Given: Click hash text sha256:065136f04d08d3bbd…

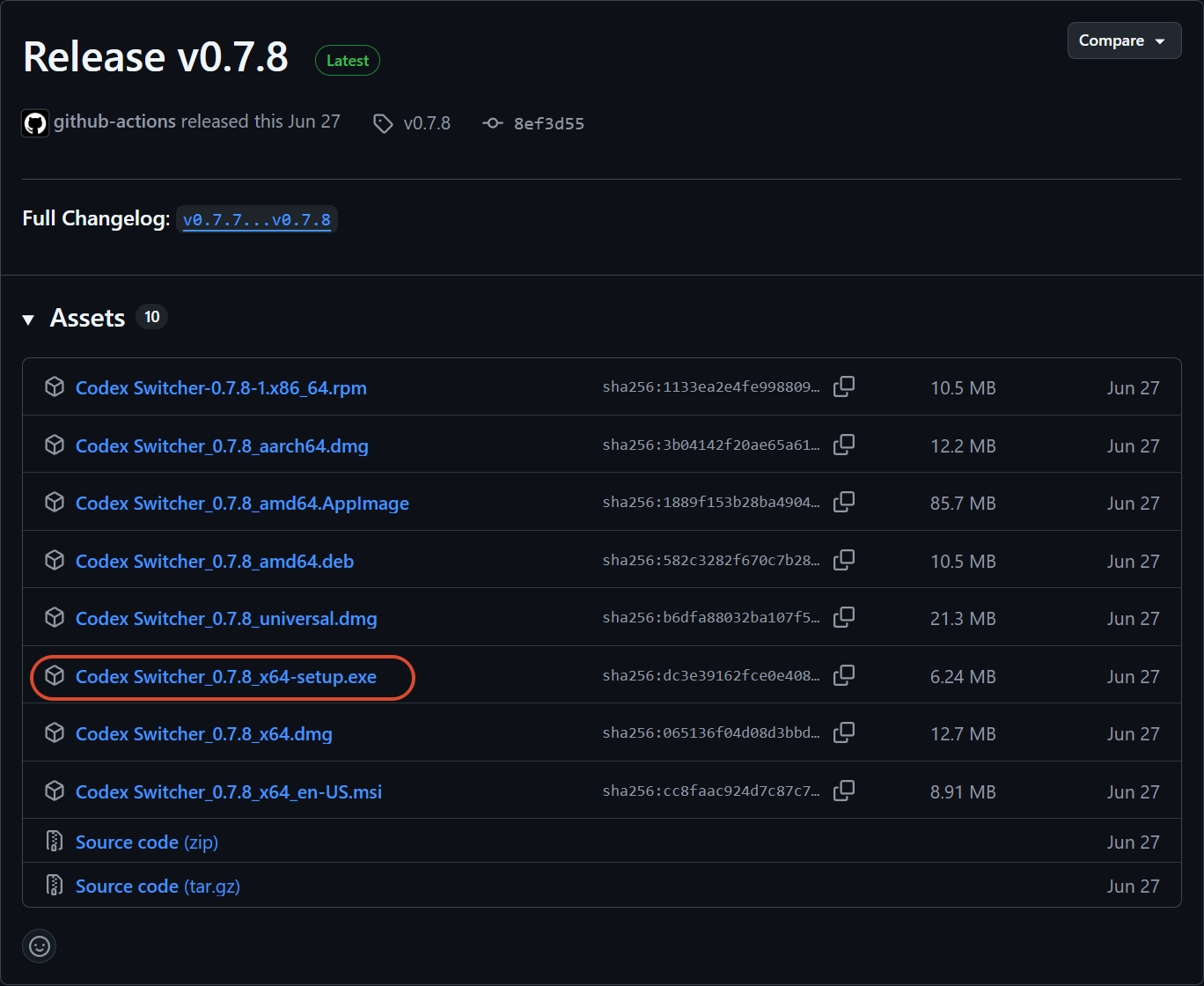Looking at the screenshot, I should pos(711,734).
